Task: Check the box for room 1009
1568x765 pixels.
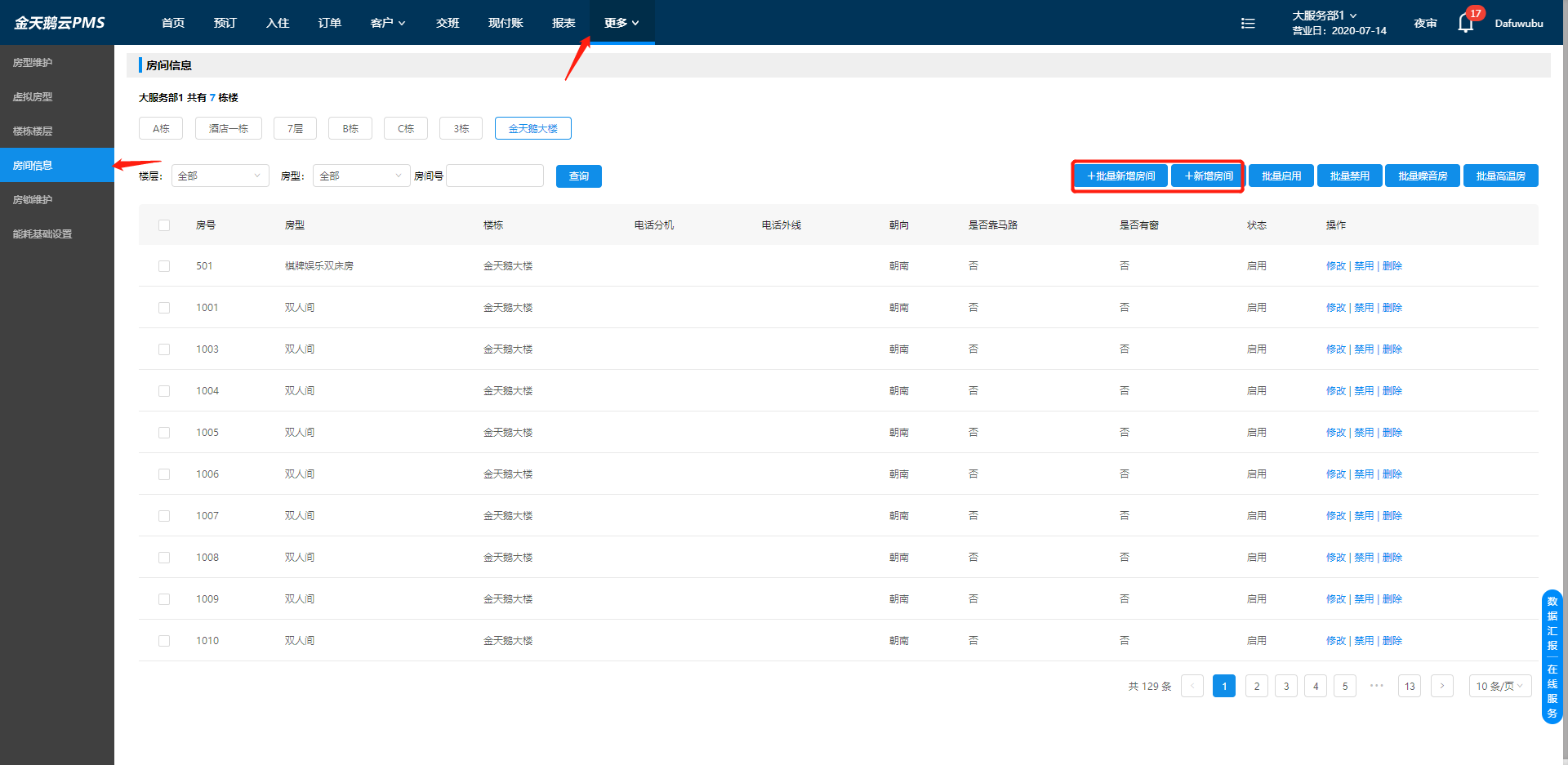Action: [x=164, y=599]
